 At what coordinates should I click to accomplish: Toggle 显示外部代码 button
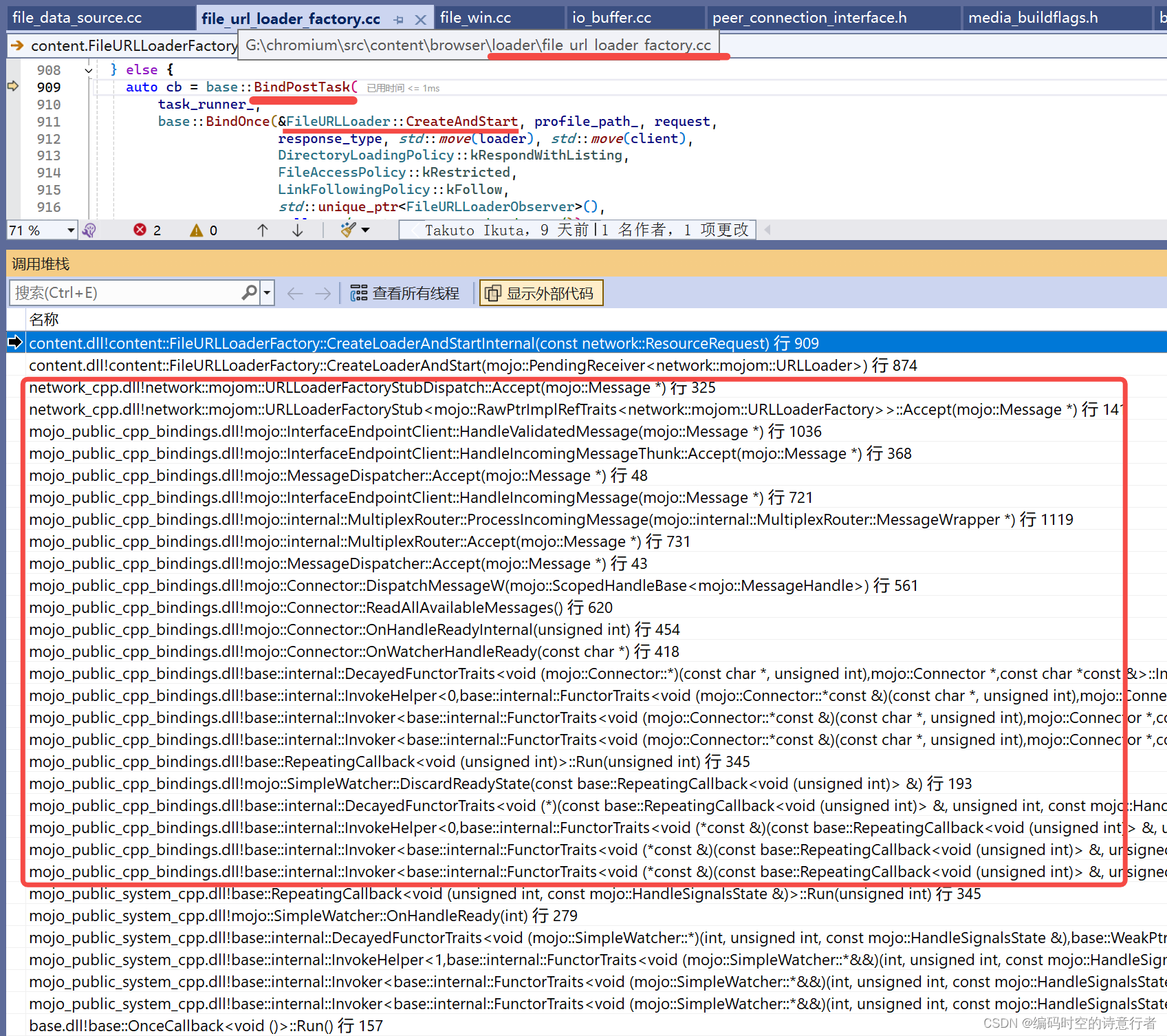541,294
